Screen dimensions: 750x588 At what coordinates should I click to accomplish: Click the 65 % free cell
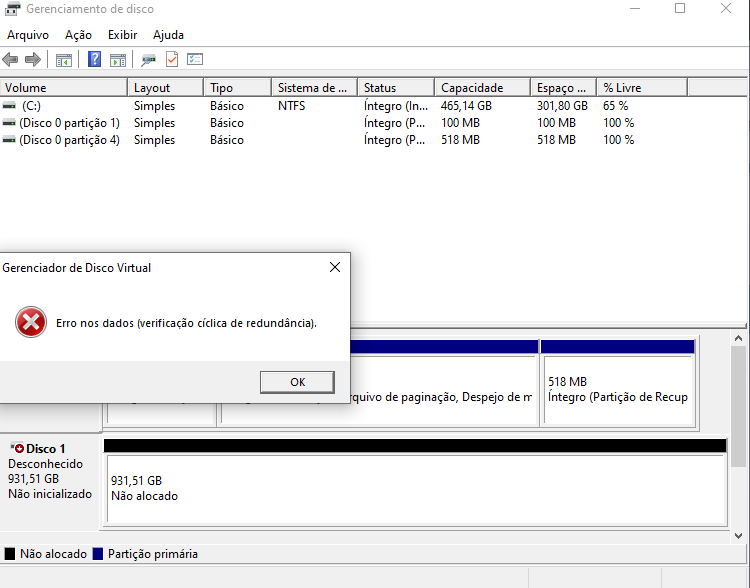(615, 106)
